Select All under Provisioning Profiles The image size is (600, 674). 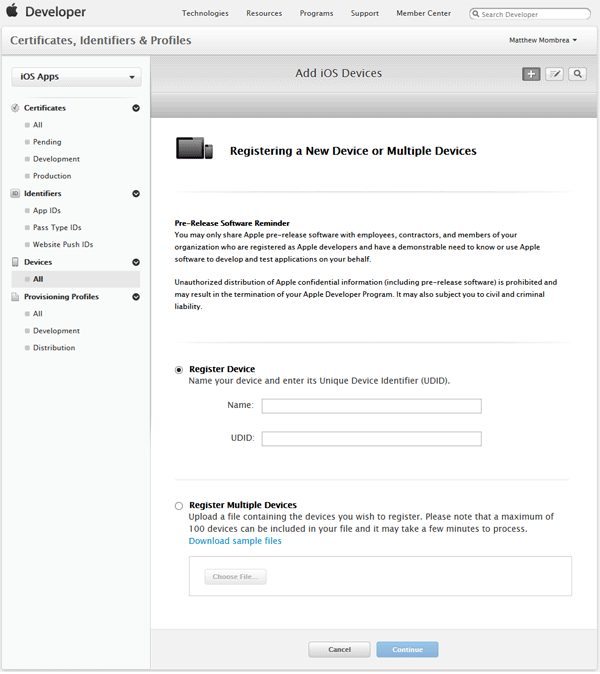38,314
